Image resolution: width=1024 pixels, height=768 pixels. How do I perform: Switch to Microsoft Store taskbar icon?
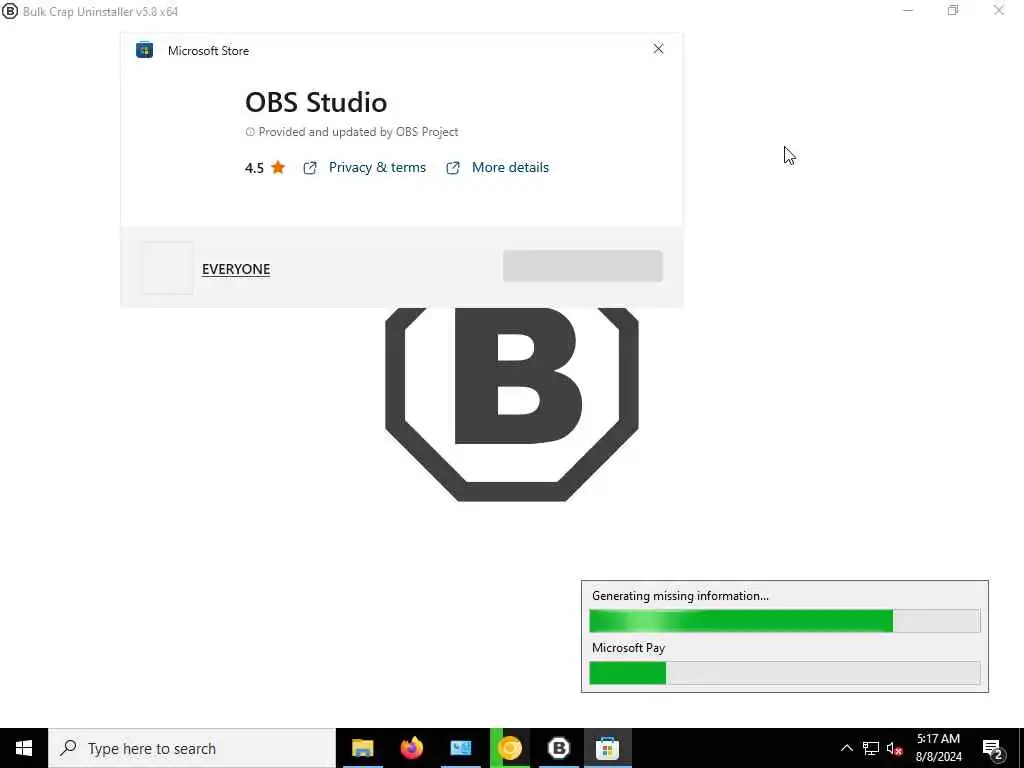point(607,748)
